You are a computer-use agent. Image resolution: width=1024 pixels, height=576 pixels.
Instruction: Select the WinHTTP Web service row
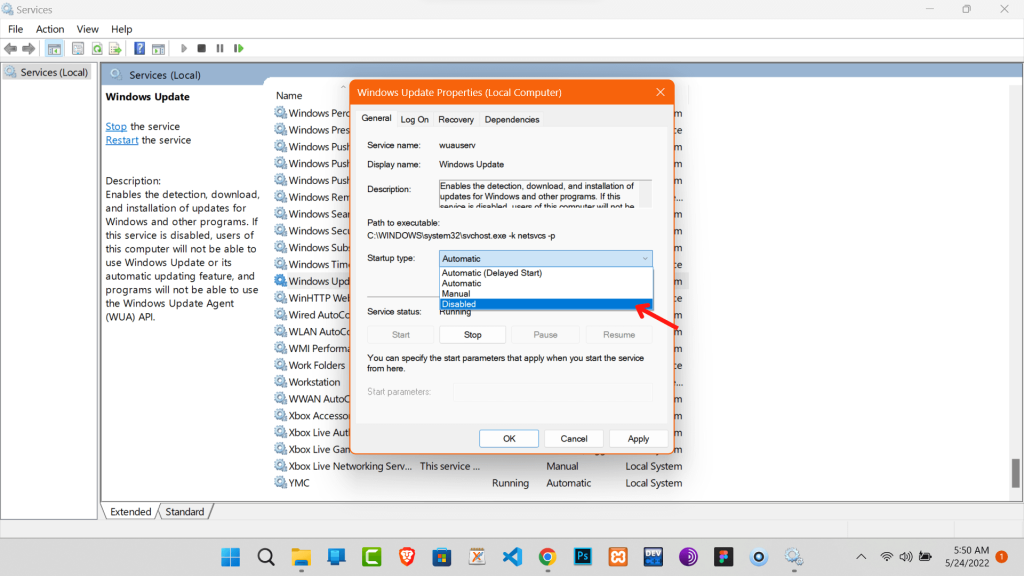[x=312, y=298]
